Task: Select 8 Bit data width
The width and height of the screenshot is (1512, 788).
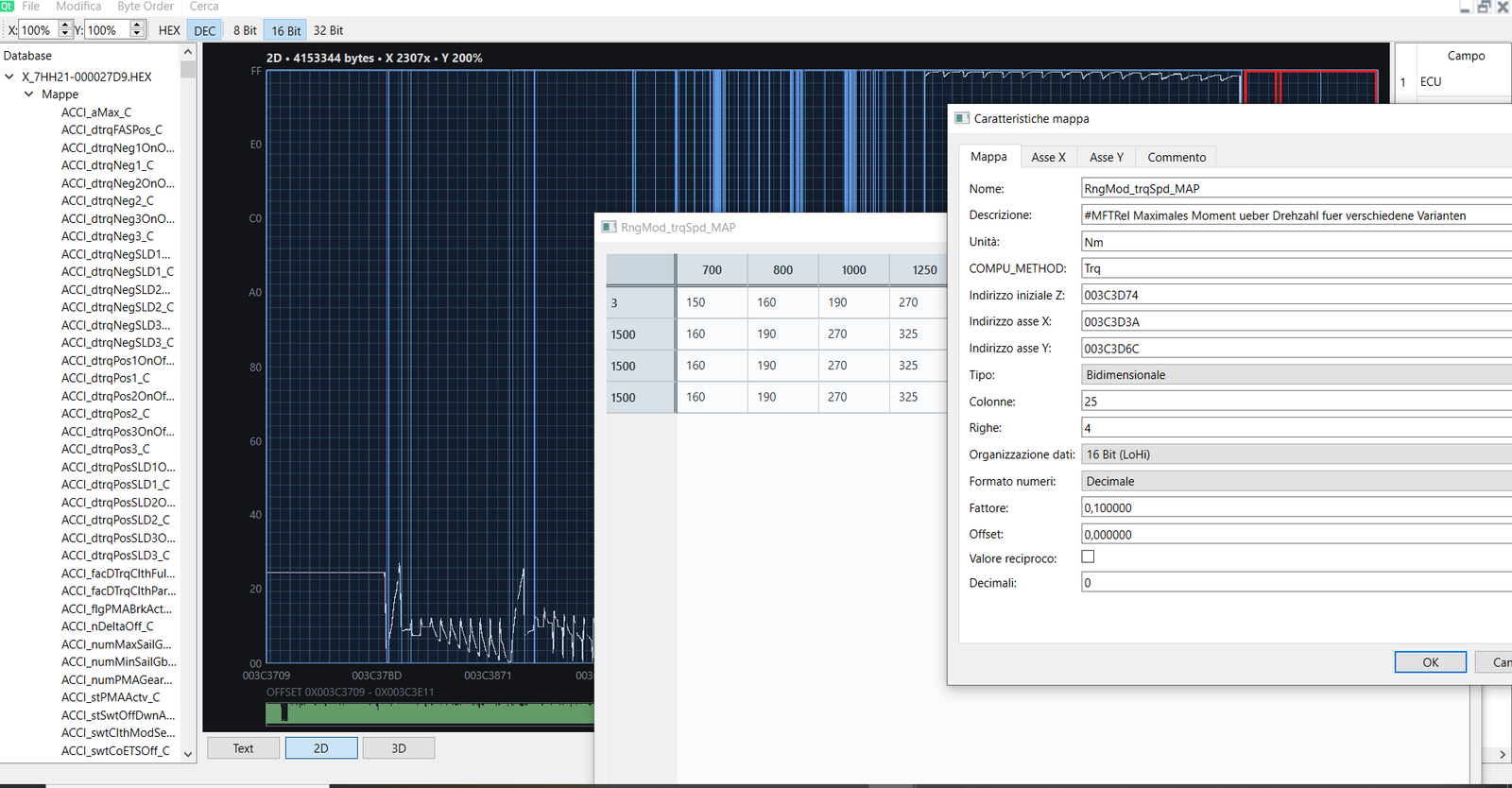Action: click(x=245, y=30)
